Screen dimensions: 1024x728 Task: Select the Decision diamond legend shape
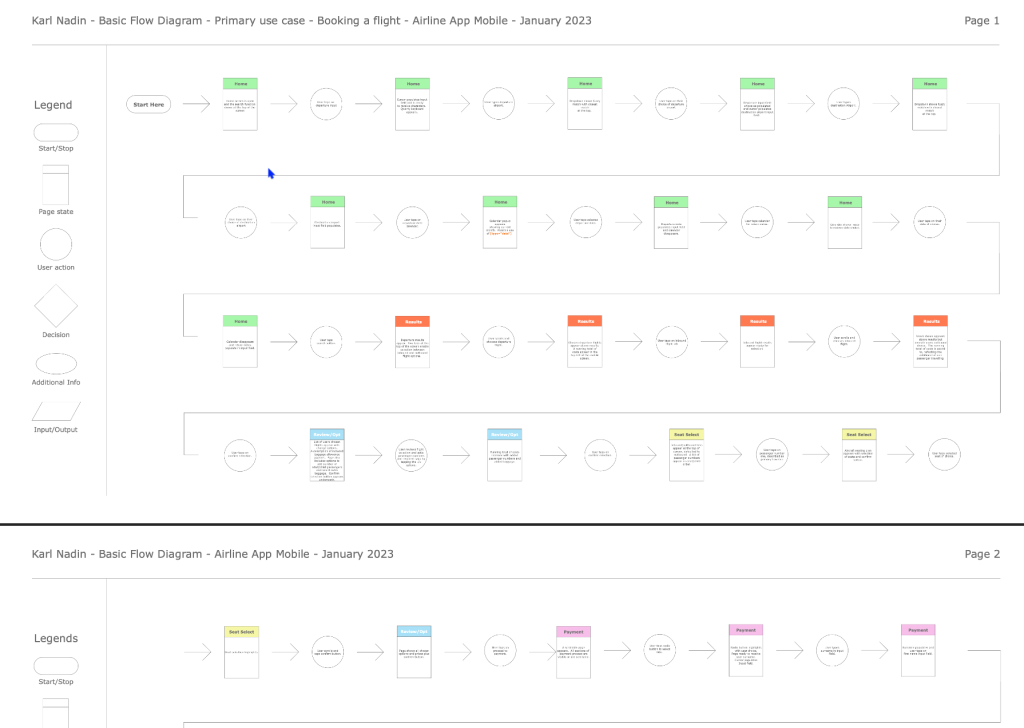[56, 305]
